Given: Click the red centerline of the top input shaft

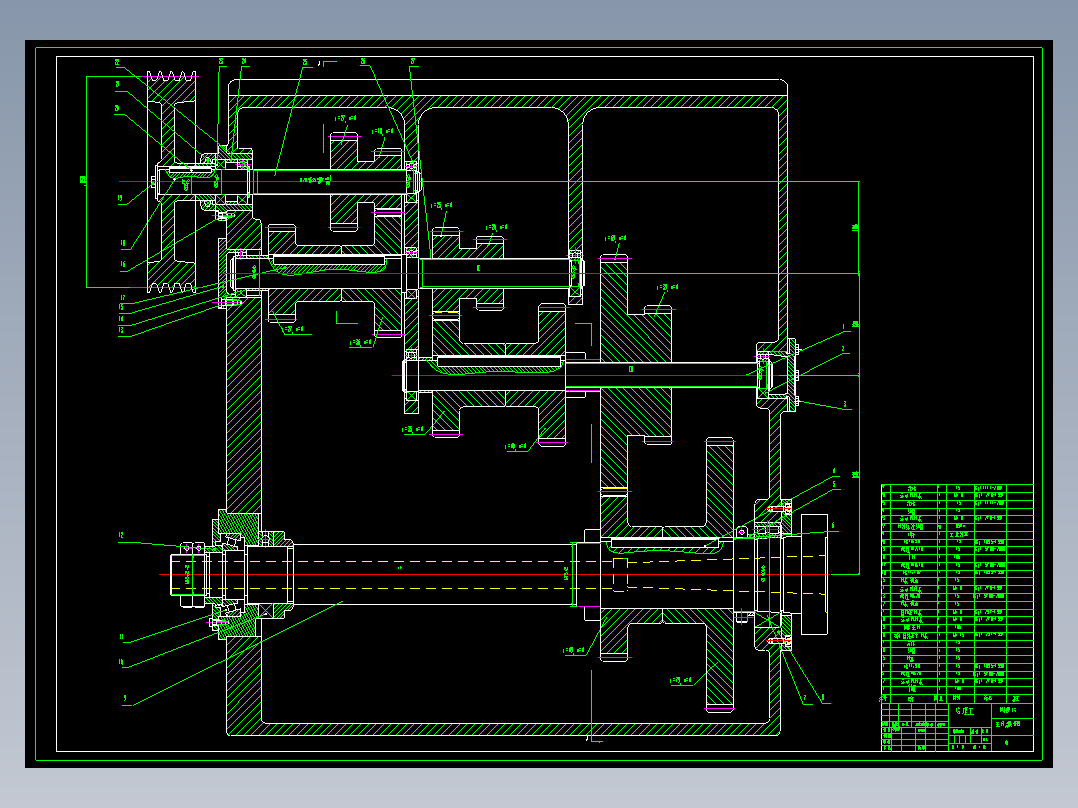Looking at the screenshot, I should pos(268,182).
